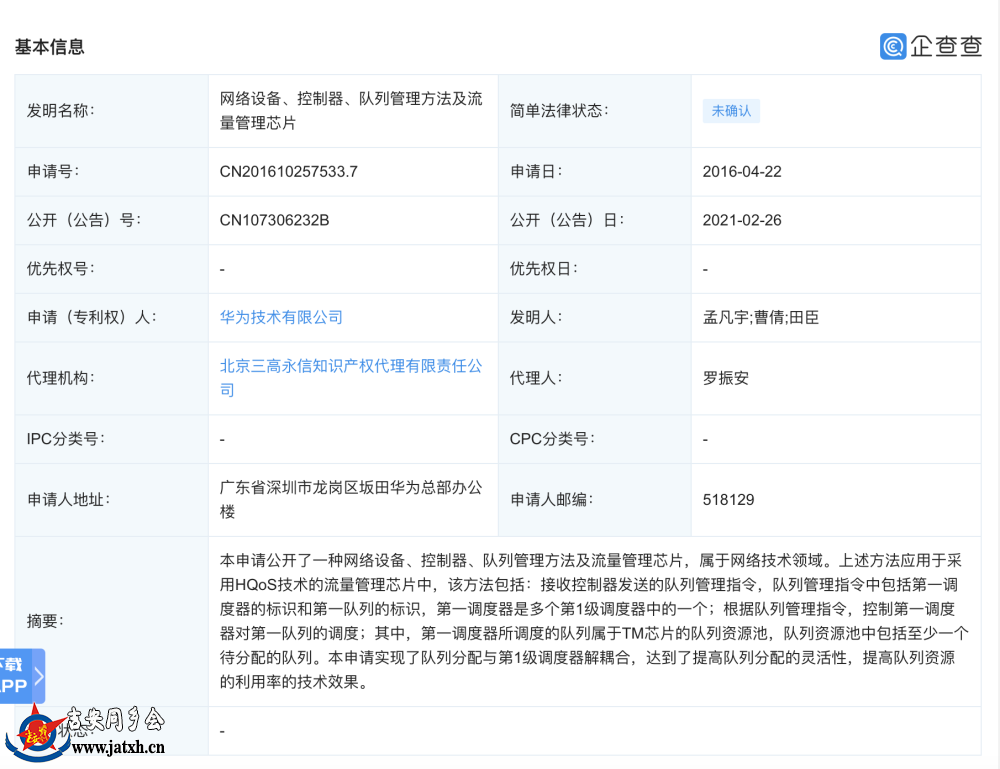The width and height of the screenshot is (1000, 769).
Task: Select the applicant address 广东省深圳市龙岗区
Action: (x=351, y=499)
